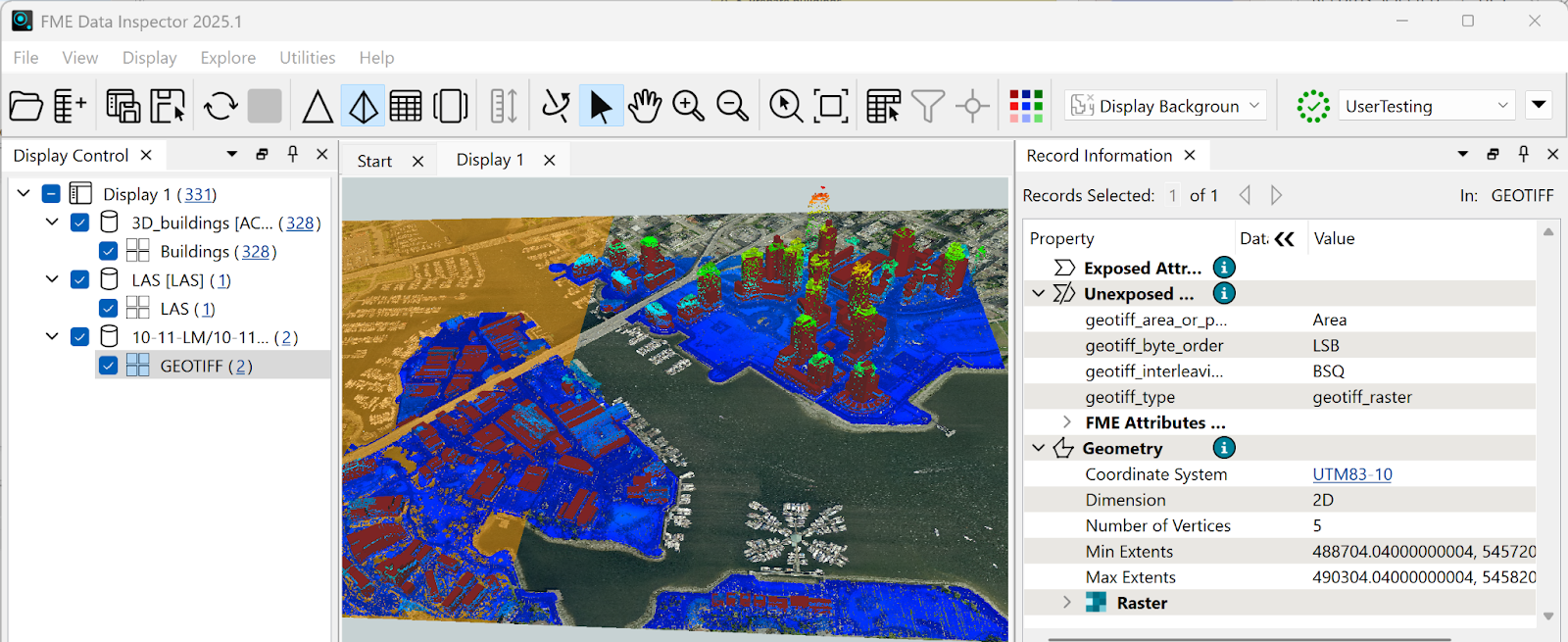Open Display Control panel menu arrow
The width and height of the screenshot is (1568, 642).
click(x=232, y=154)
